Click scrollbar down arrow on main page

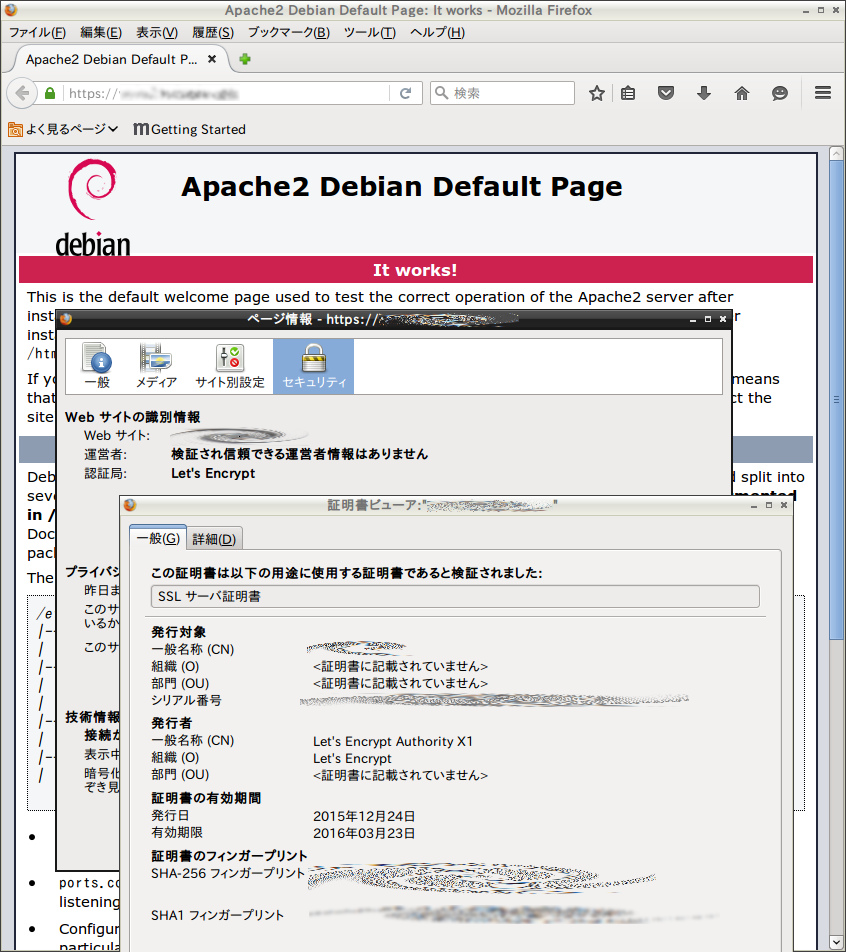836,942
